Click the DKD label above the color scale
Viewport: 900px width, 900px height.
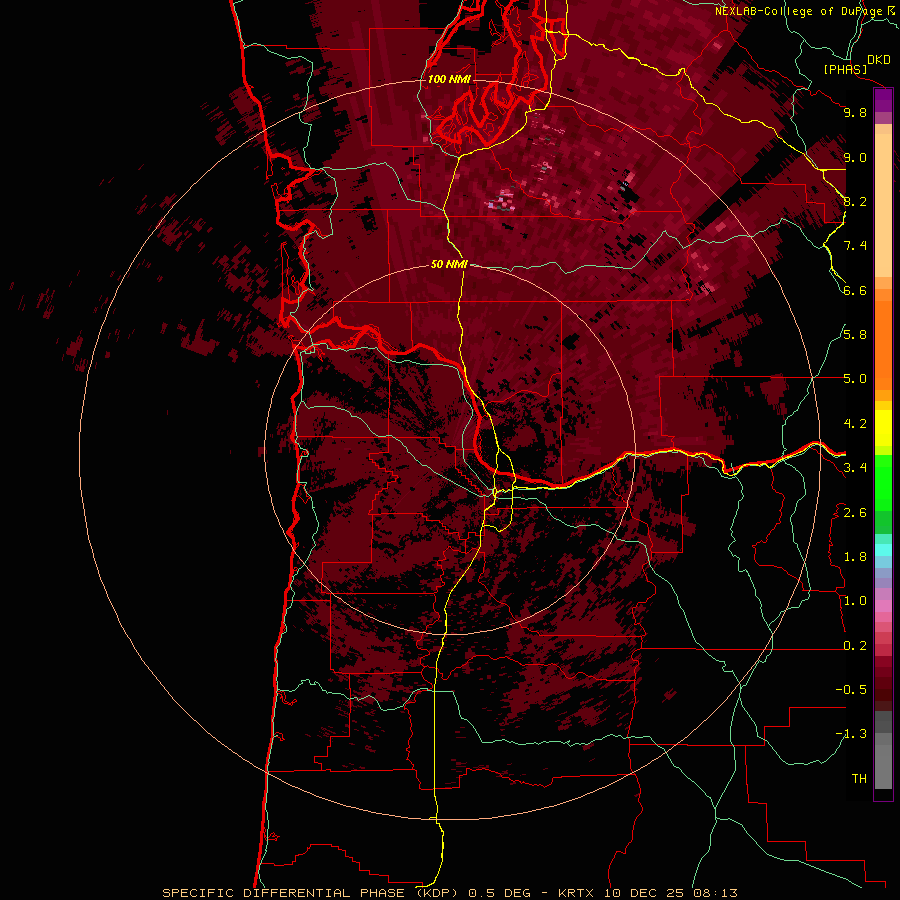[x=879, y=60]
